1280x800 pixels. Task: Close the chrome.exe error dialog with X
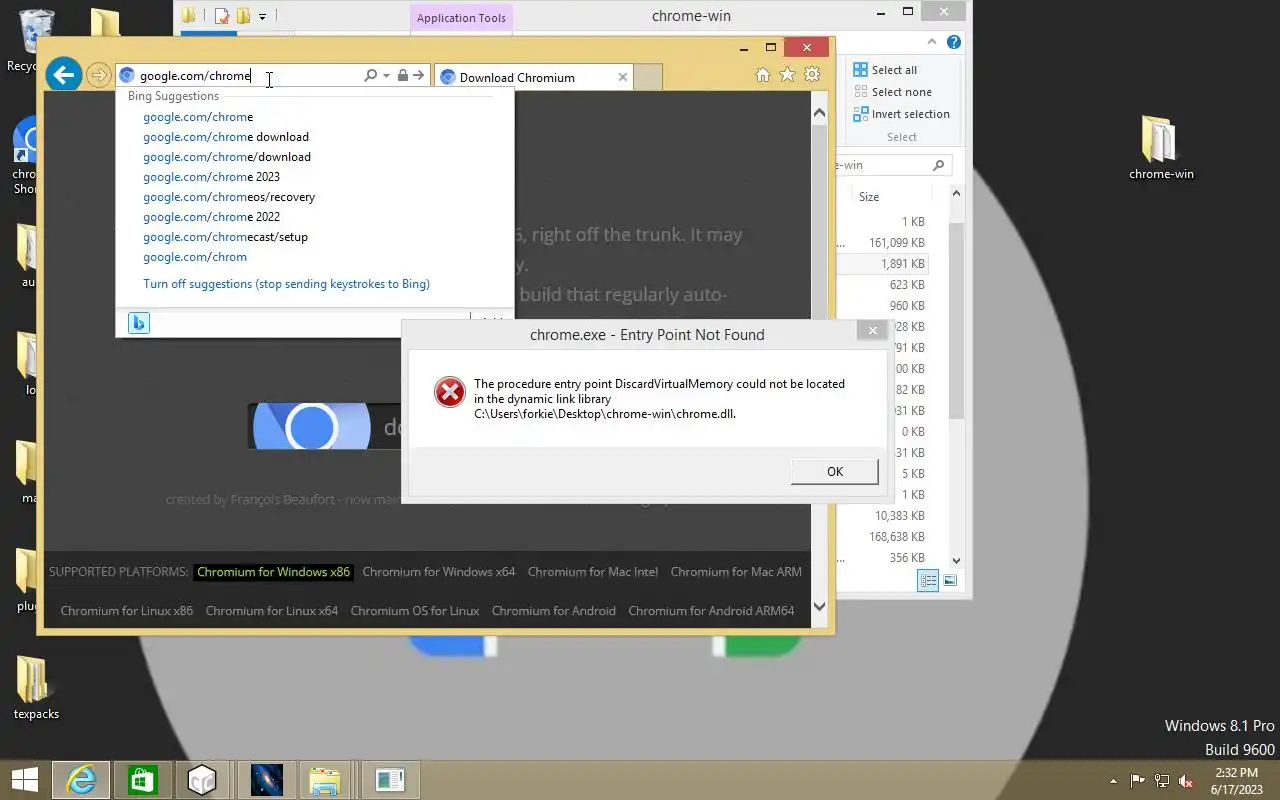(872, 331)
